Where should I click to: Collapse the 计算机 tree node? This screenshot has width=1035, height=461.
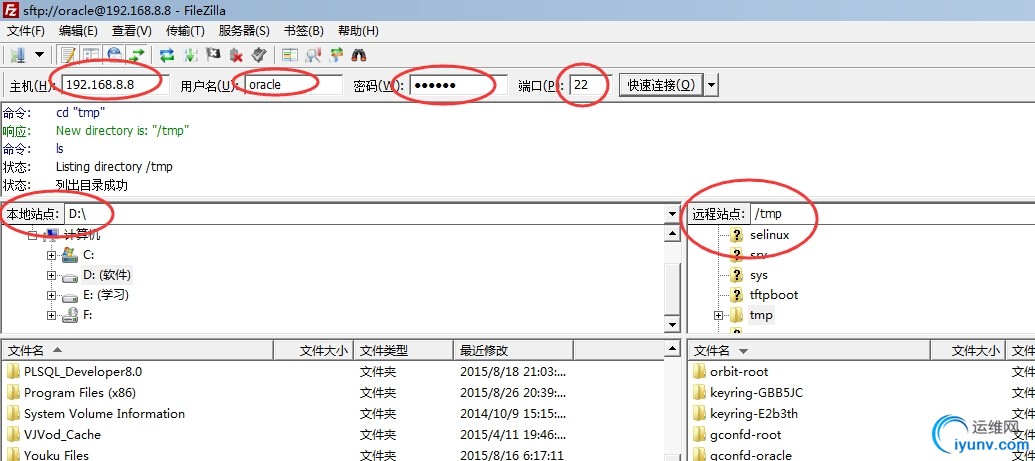coord(32,235)
